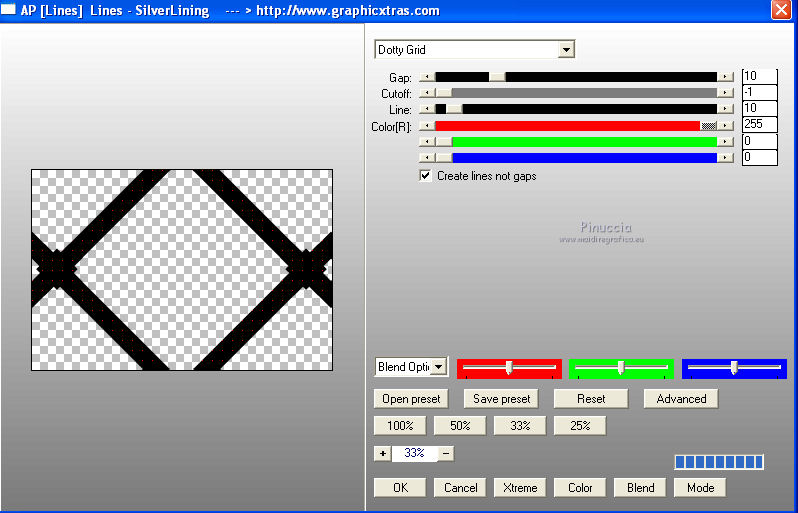
Task: Click the Color button
Action: (580, 488)
